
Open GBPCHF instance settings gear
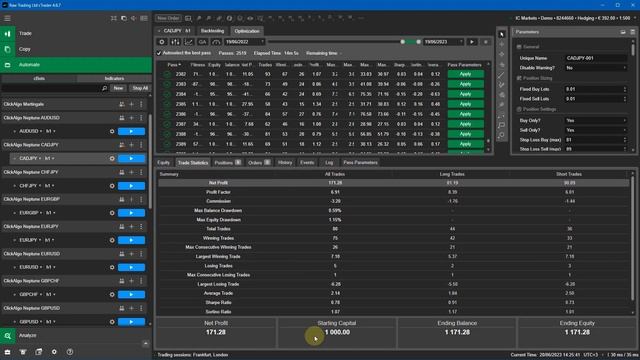(x=112, y=295)
